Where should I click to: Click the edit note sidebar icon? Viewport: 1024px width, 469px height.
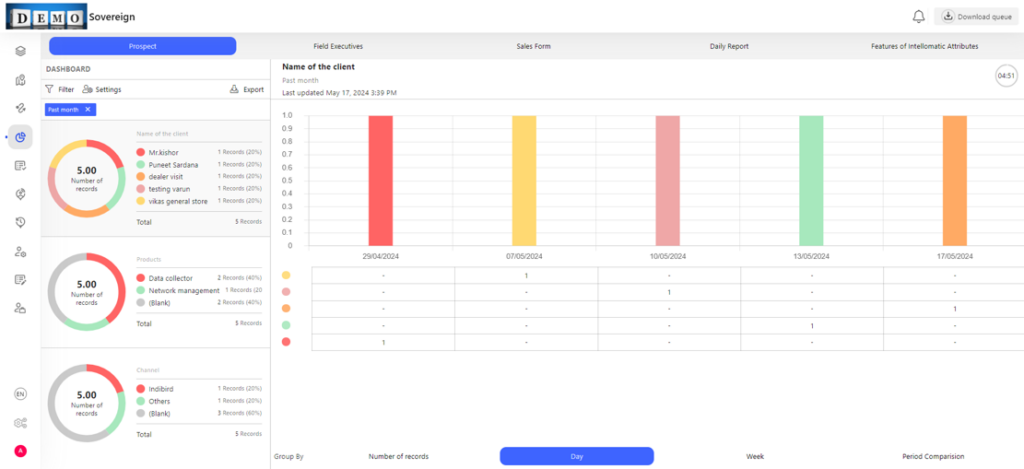coord(20,280)
